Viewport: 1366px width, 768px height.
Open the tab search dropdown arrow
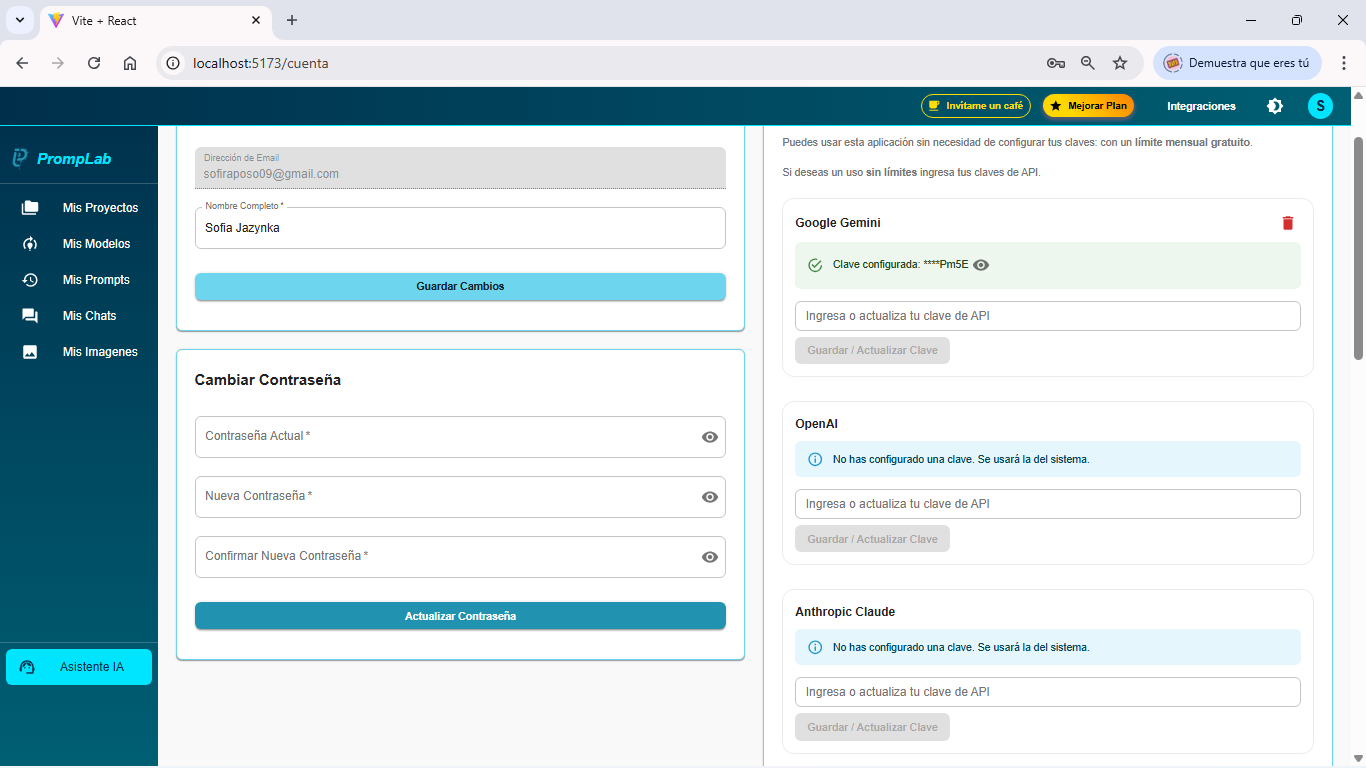point(19,20)
